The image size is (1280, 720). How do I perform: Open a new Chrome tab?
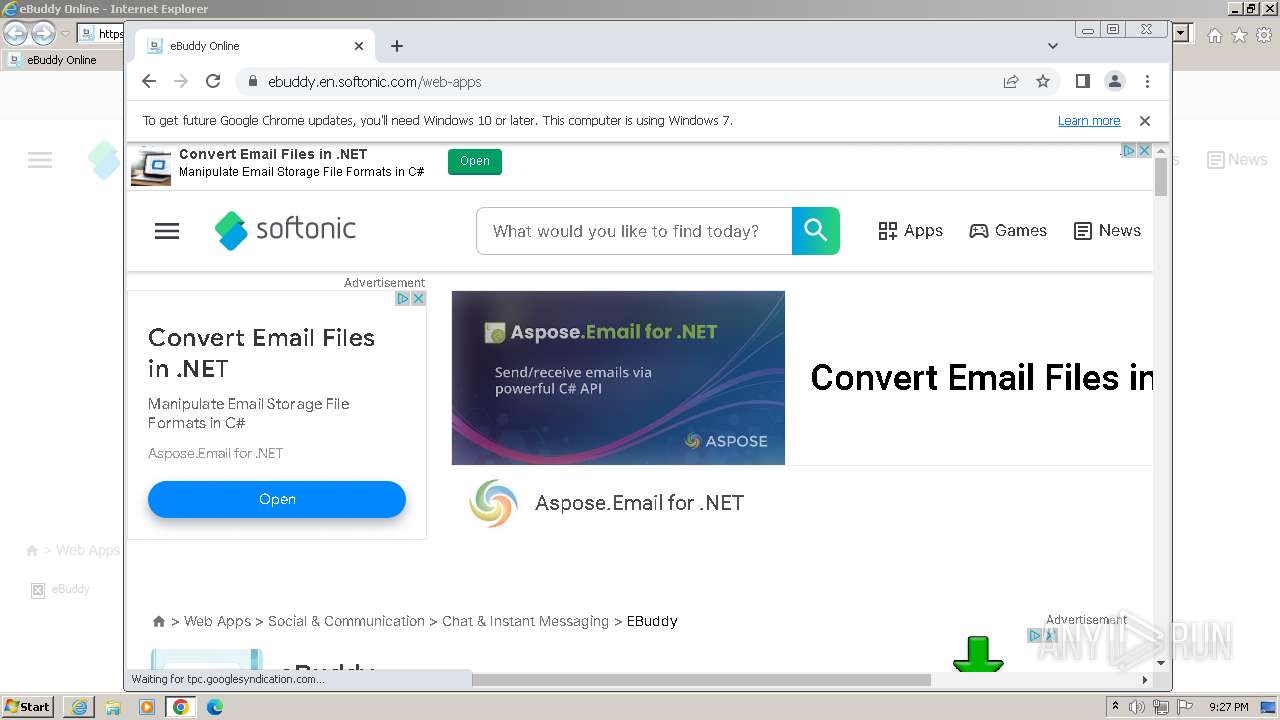click(x=397, y=46)
